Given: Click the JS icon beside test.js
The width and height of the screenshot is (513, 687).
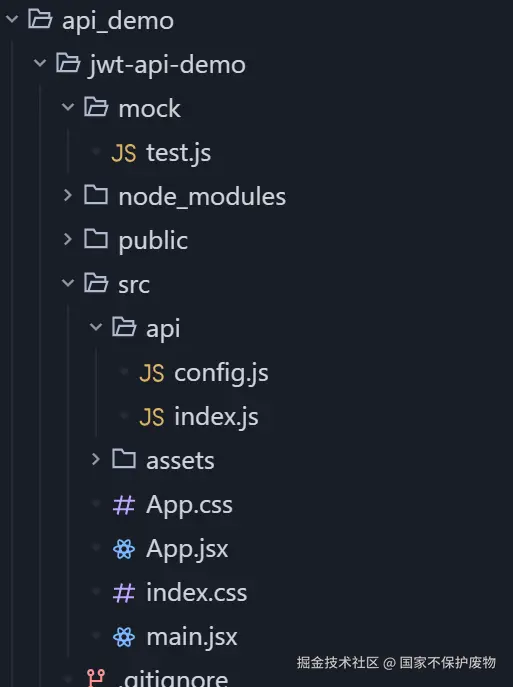Looking at the screenshot, I should click(124, 153).
